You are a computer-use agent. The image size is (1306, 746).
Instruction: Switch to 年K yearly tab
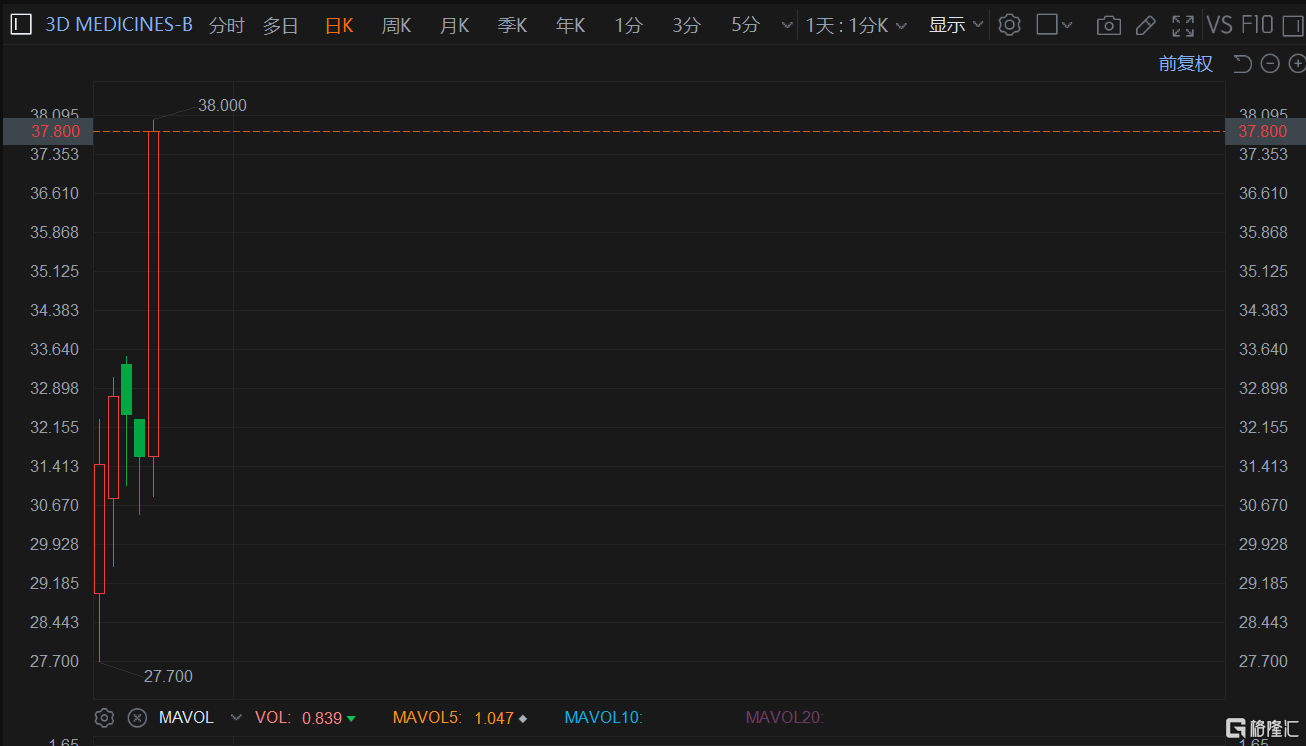(570, 26)
